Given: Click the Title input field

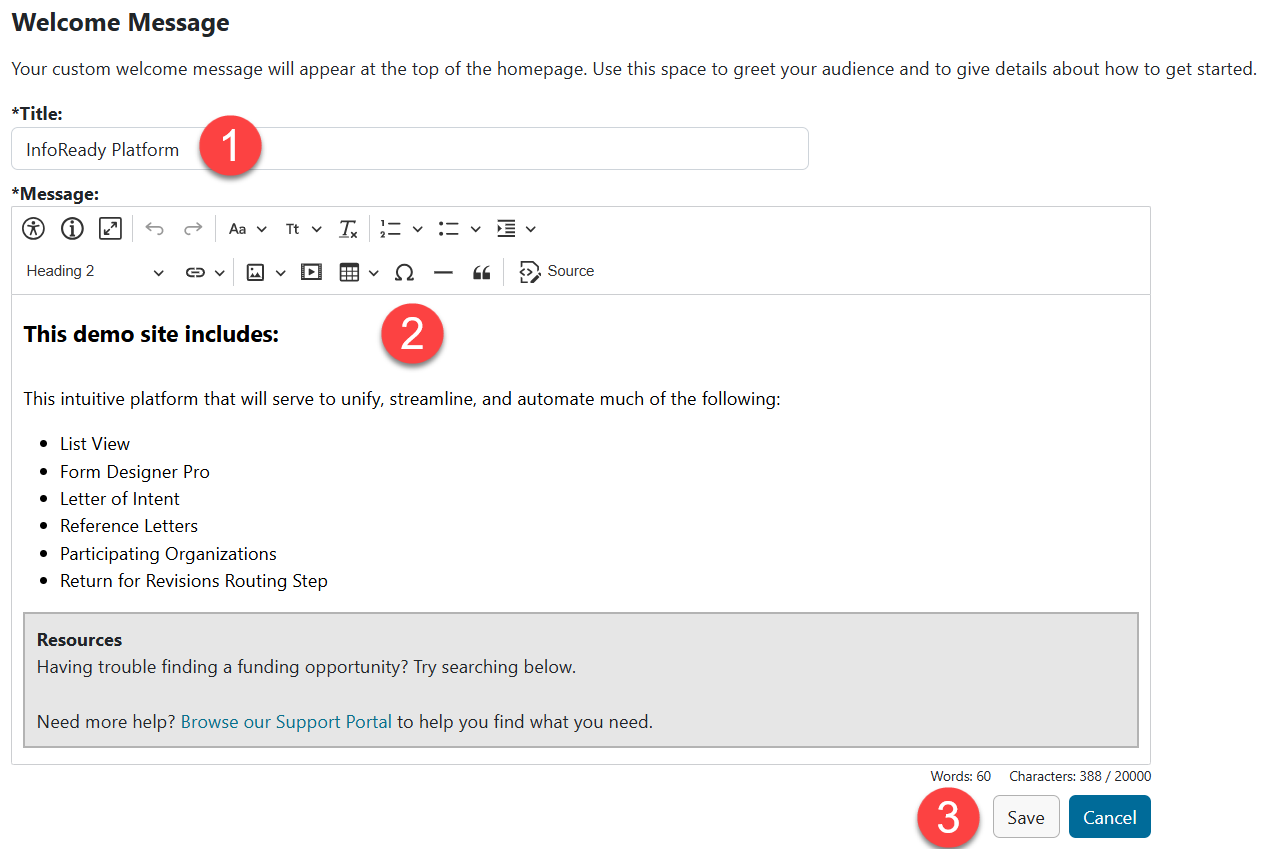Looking at the screenshot, I should click(x=410, y=149).
